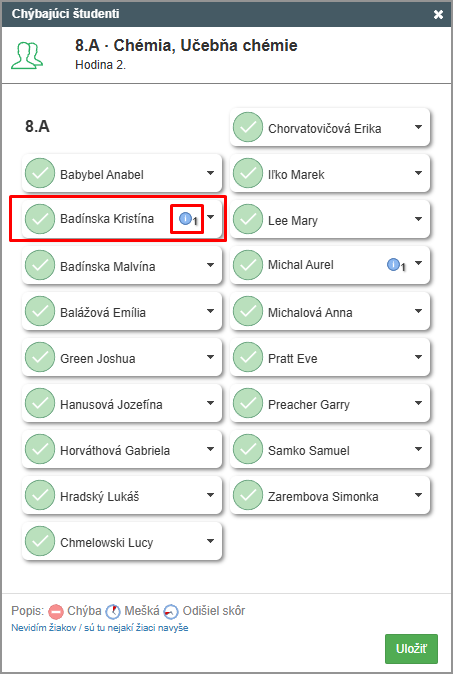Toggle attendance checkmark for Babybel Anabel

point(40,173)
